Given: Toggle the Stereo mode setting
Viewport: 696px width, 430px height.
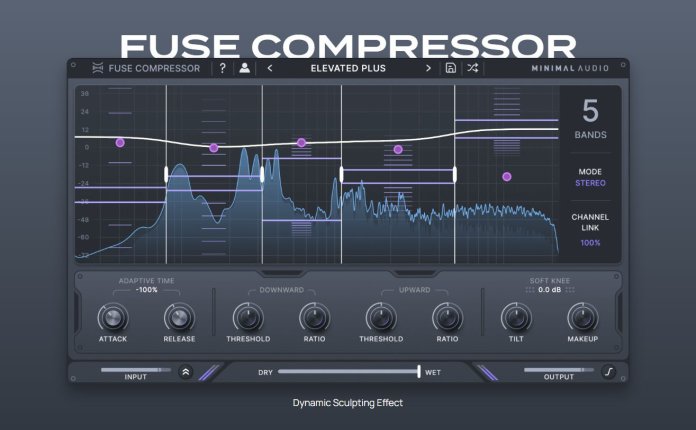Looking at the screenshot, I should coord(590,183).
